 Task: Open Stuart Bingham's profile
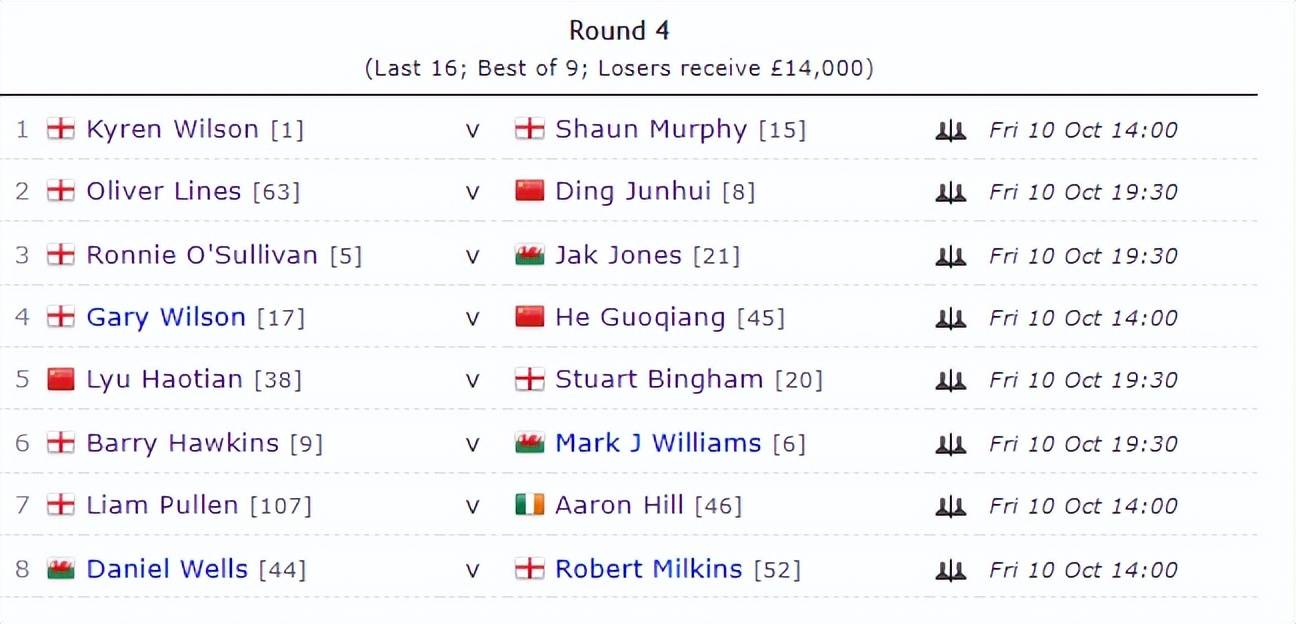point(659,379)
